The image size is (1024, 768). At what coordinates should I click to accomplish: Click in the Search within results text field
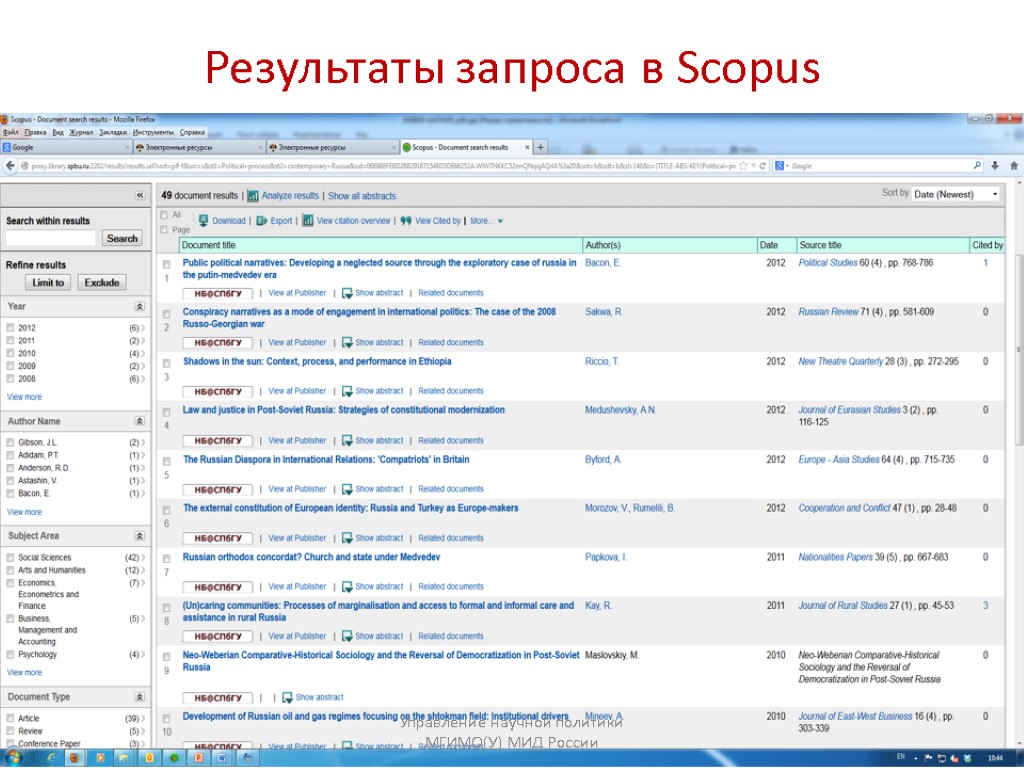(x=50, y=238)
